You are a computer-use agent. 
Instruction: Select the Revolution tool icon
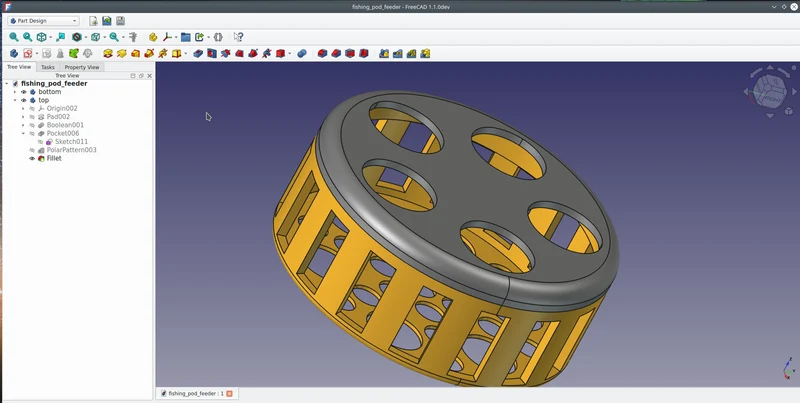(x=121, y=53)
